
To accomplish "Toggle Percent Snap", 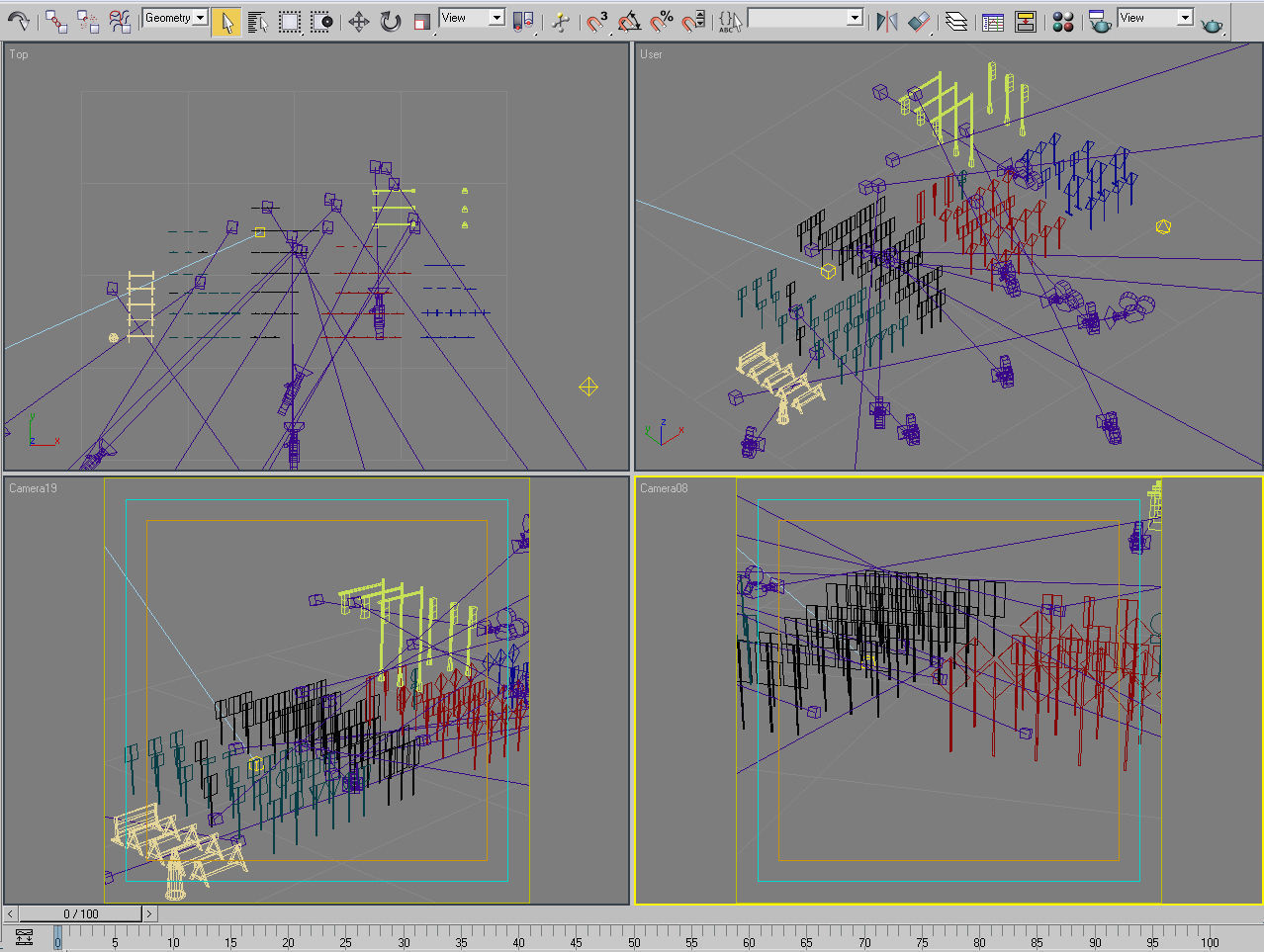I will coord(662,21).
